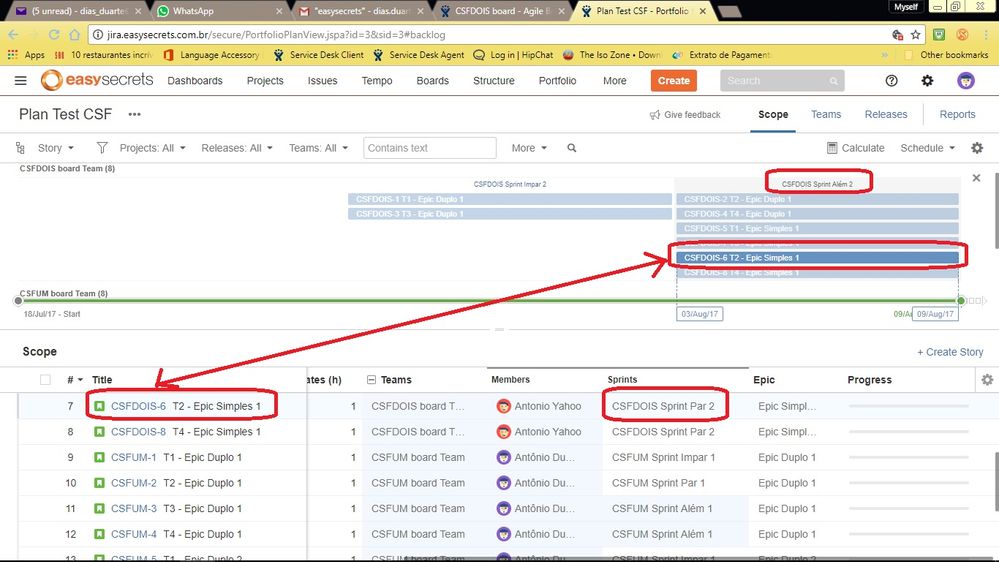Open the Tempo menu
The height and width of the screenshot is (562, 999).
click(x=377, y=81)
